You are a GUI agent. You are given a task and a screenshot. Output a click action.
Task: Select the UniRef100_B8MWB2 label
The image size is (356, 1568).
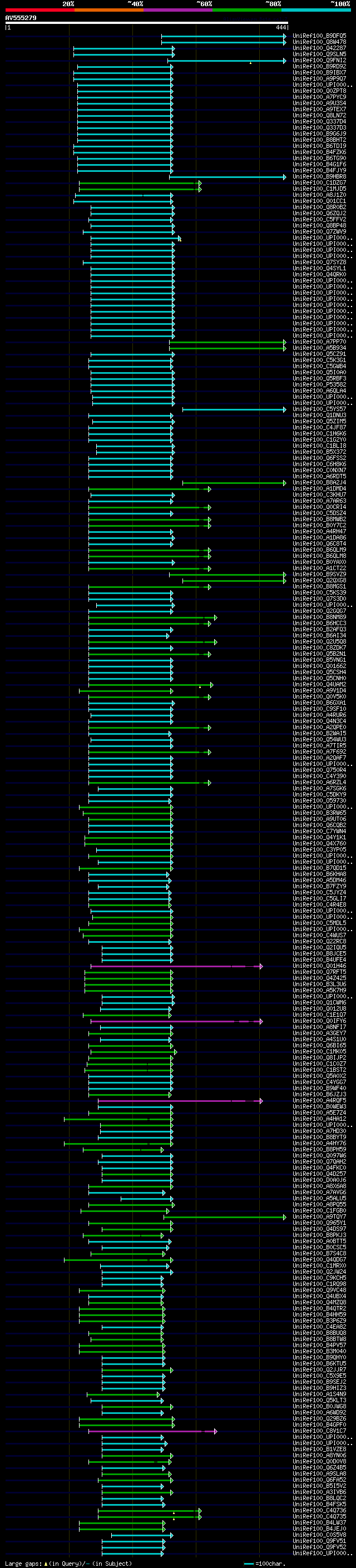[x=319, y=519]
